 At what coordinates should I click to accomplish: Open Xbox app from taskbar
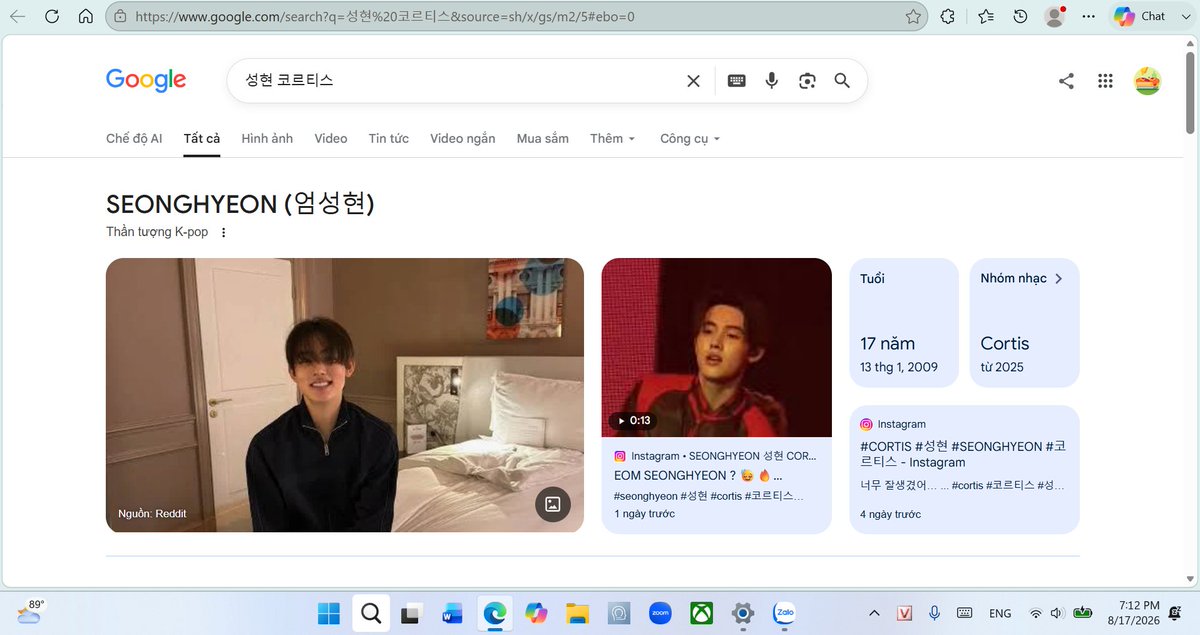(x=701, y=613)
